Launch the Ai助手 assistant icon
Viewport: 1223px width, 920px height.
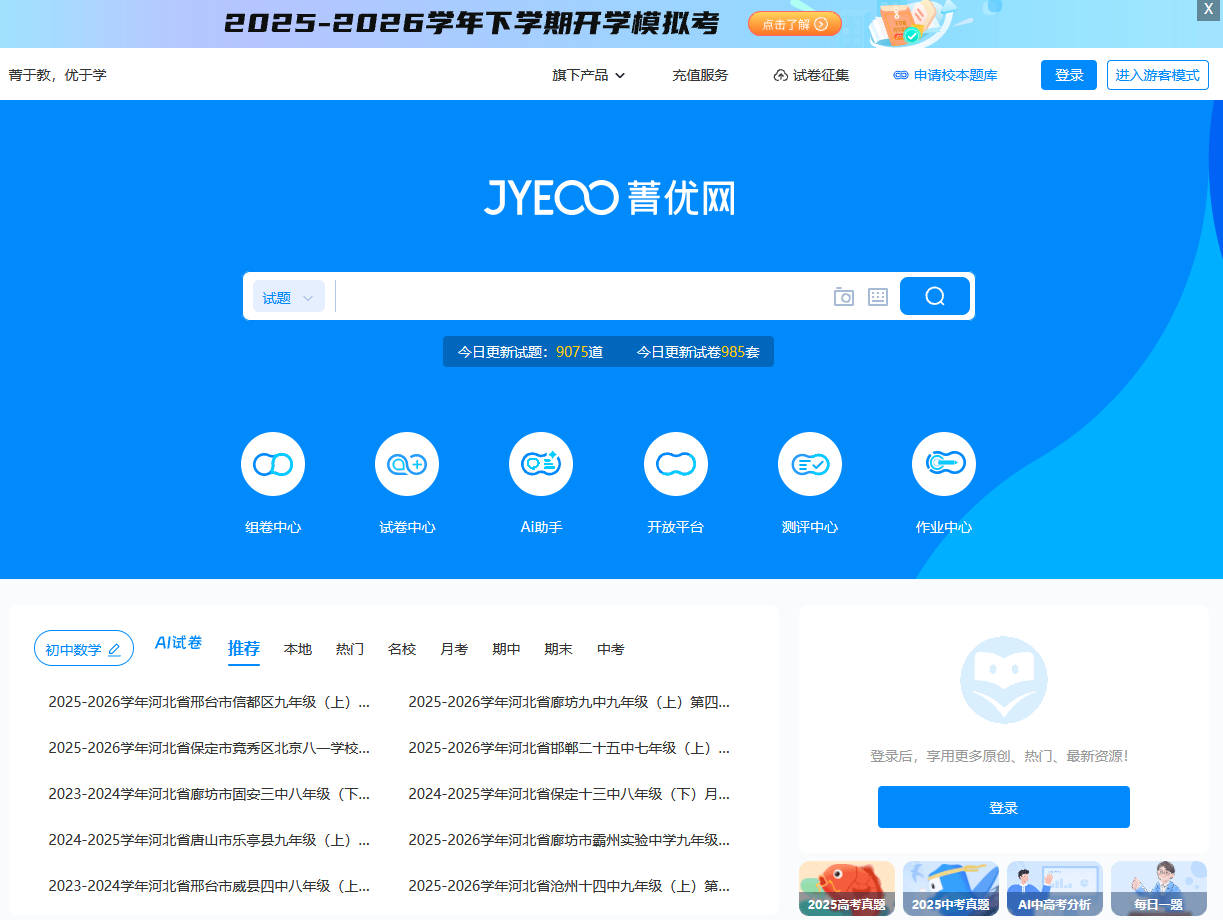point(540,463)
